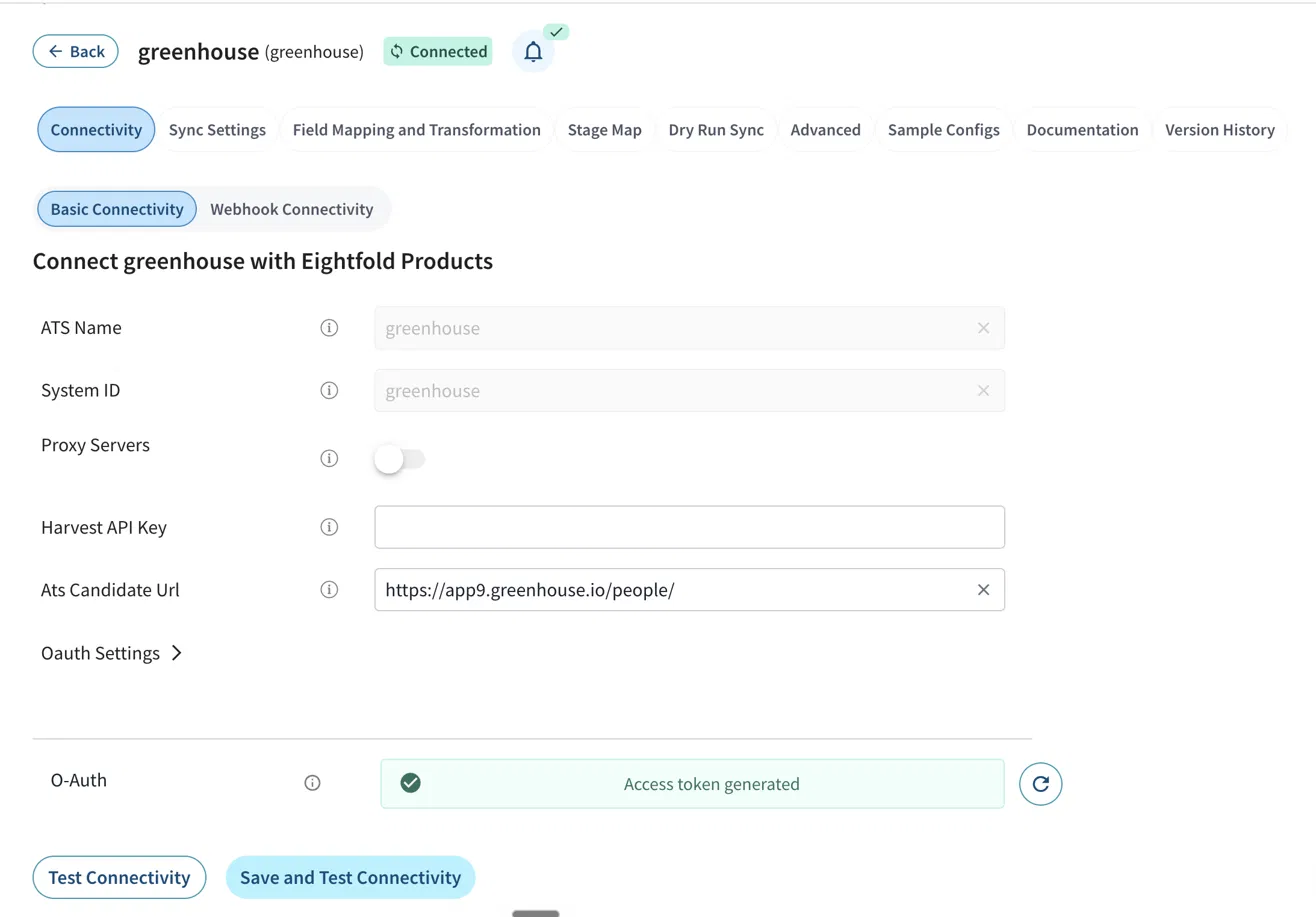Click the Ats Candidate Url info icon
Screen dimensions: 1316x917
(x=329, y=590)
